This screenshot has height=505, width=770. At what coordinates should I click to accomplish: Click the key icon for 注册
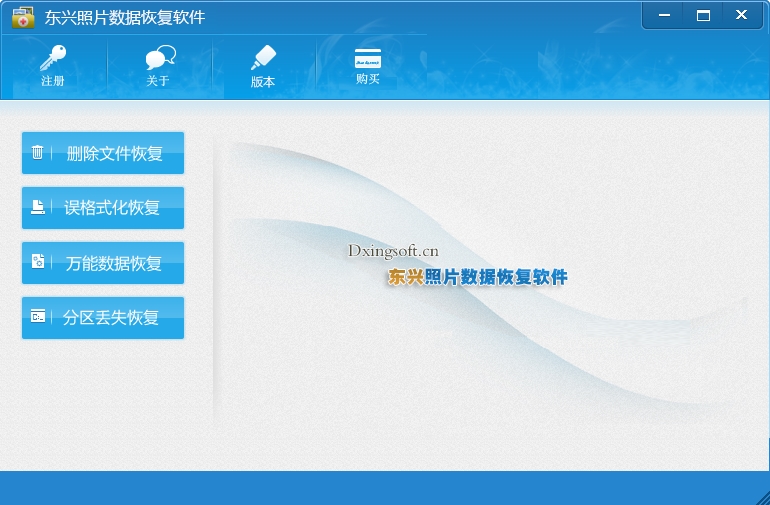coord(52,58)
